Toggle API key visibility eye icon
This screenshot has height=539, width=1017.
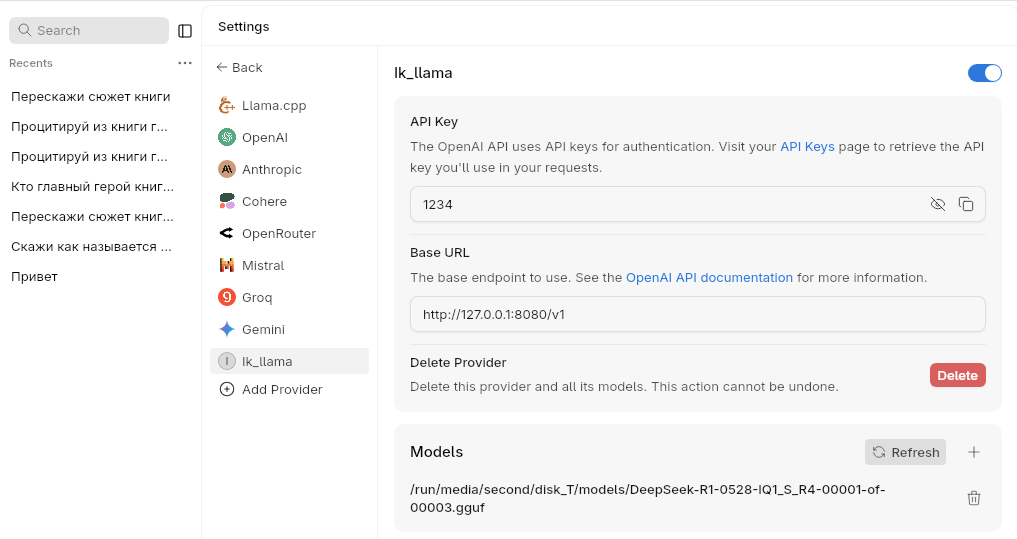pyautogui.click(x=938, y=204)
